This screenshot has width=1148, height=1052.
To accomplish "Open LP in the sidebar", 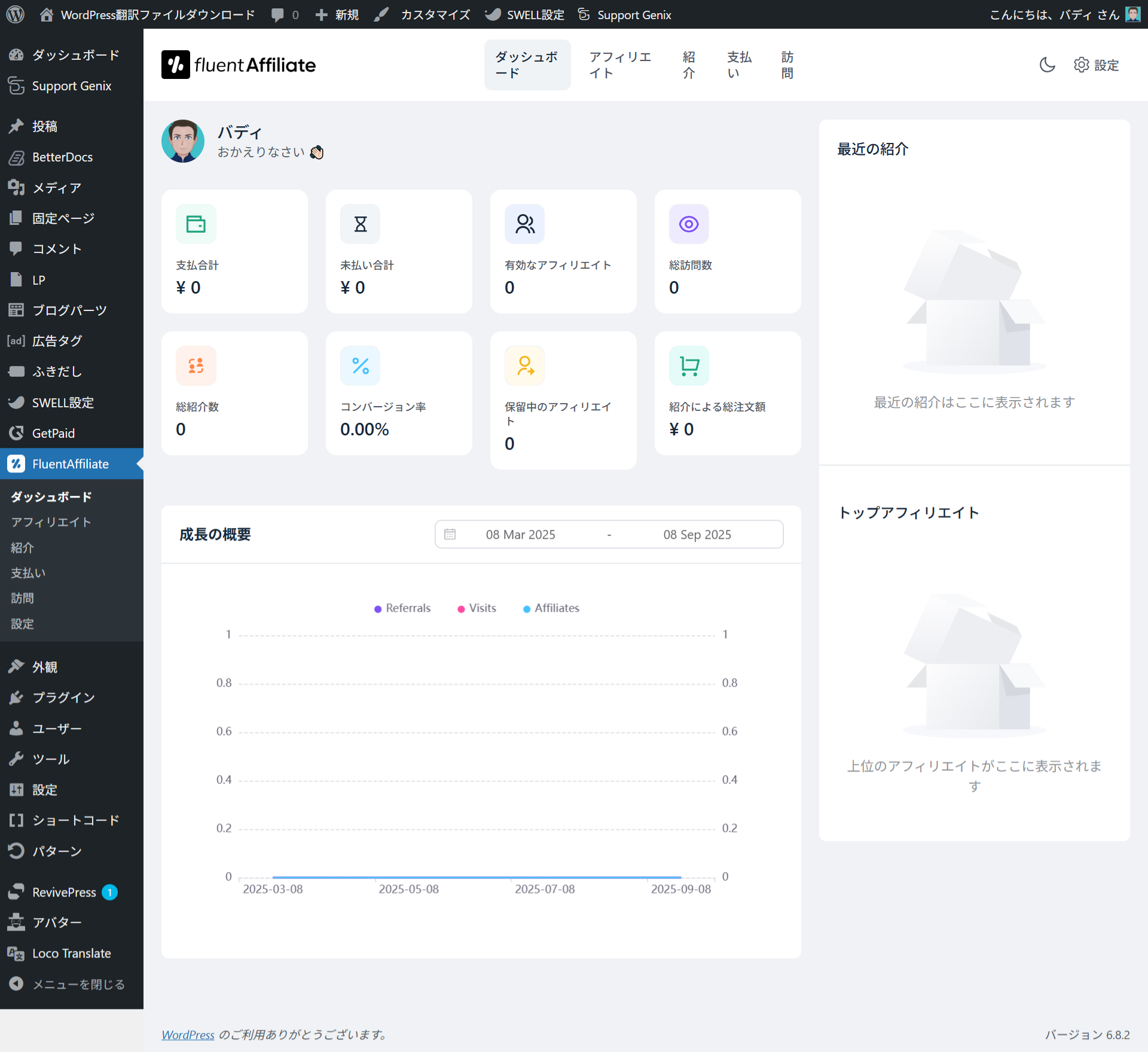I will tap(72, 280).
